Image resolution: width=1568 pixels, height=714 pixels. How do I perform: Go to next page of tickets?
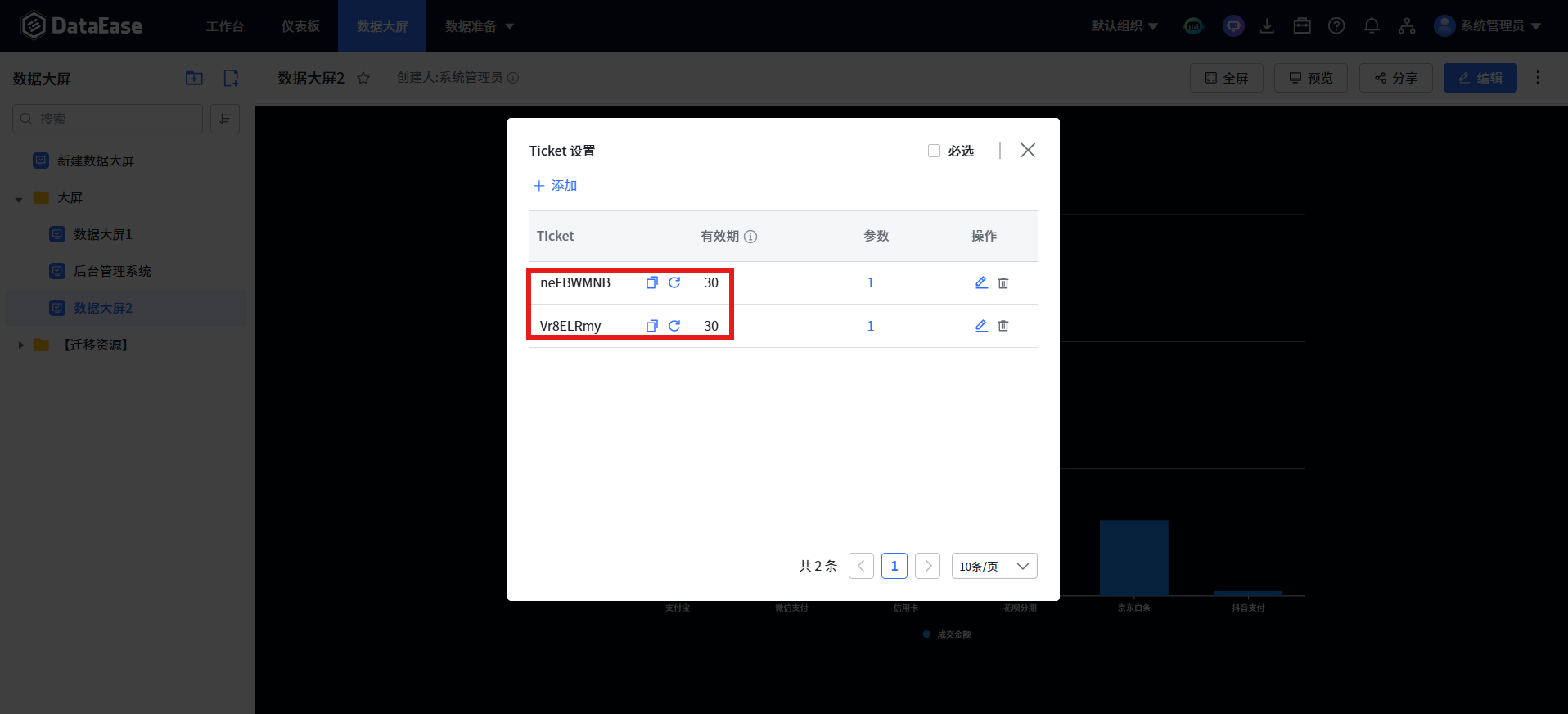927,566
